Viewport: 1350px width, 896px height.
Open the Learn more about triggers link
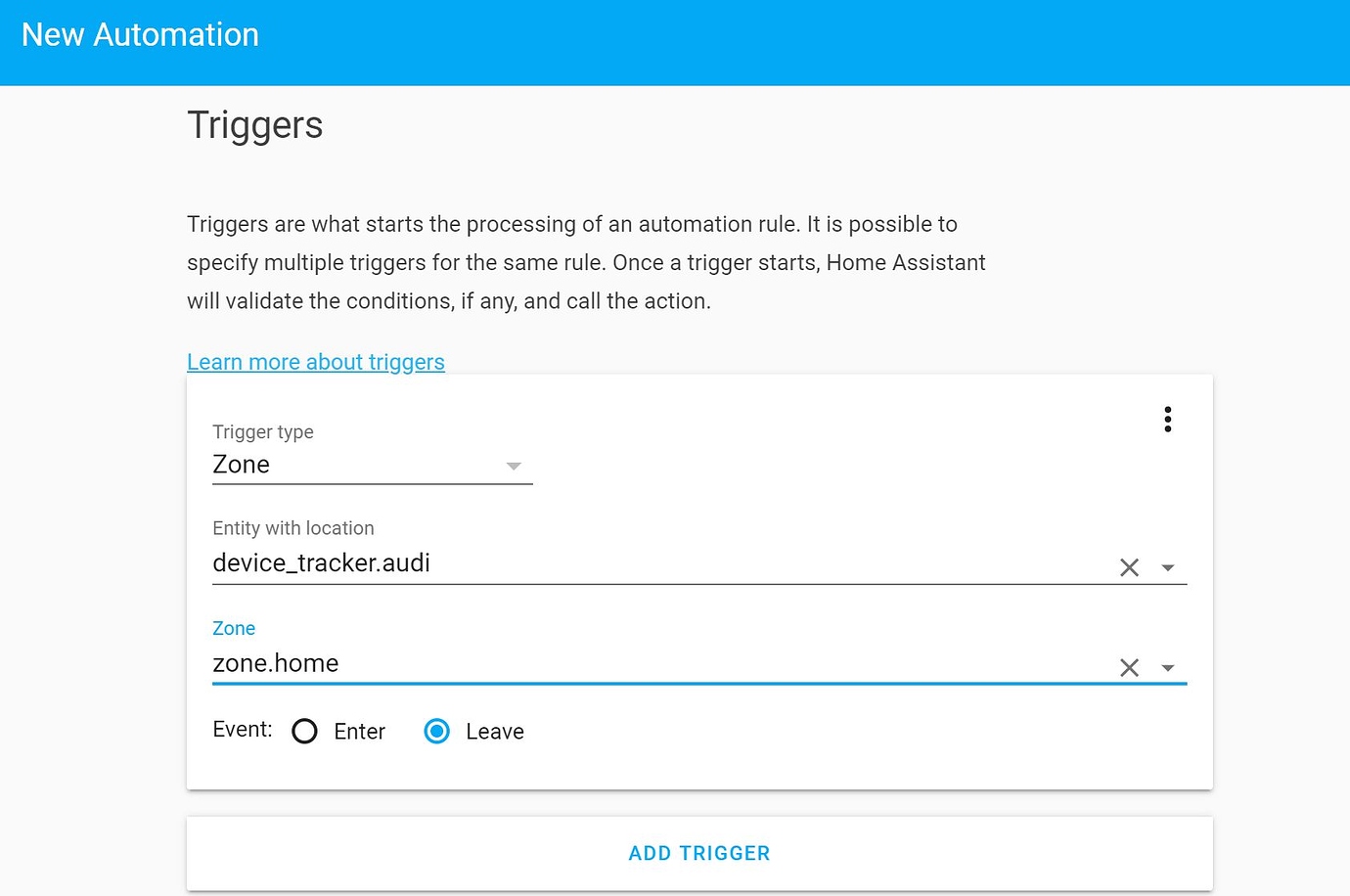315,362
